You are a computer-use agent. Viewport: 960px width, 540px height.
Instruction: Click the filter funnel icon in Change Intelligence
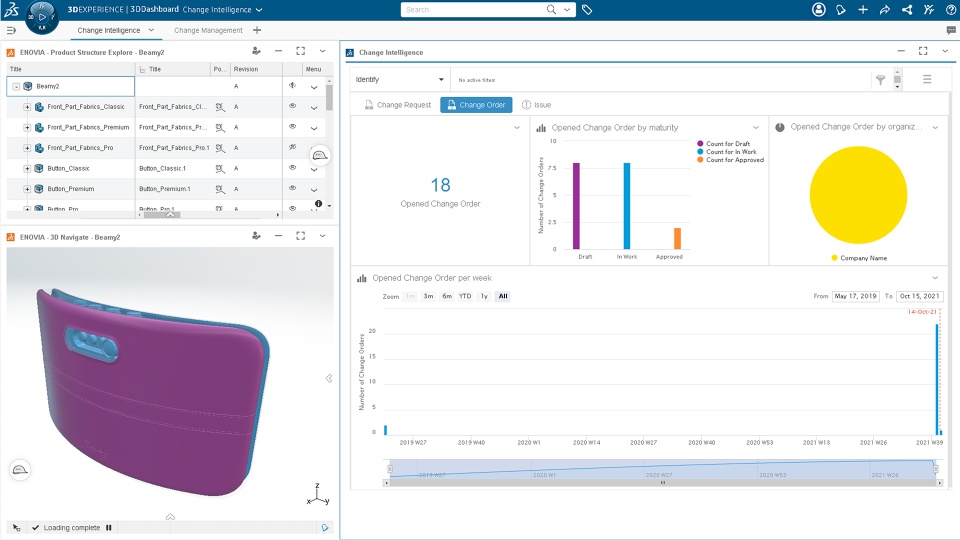click(880, 80)
